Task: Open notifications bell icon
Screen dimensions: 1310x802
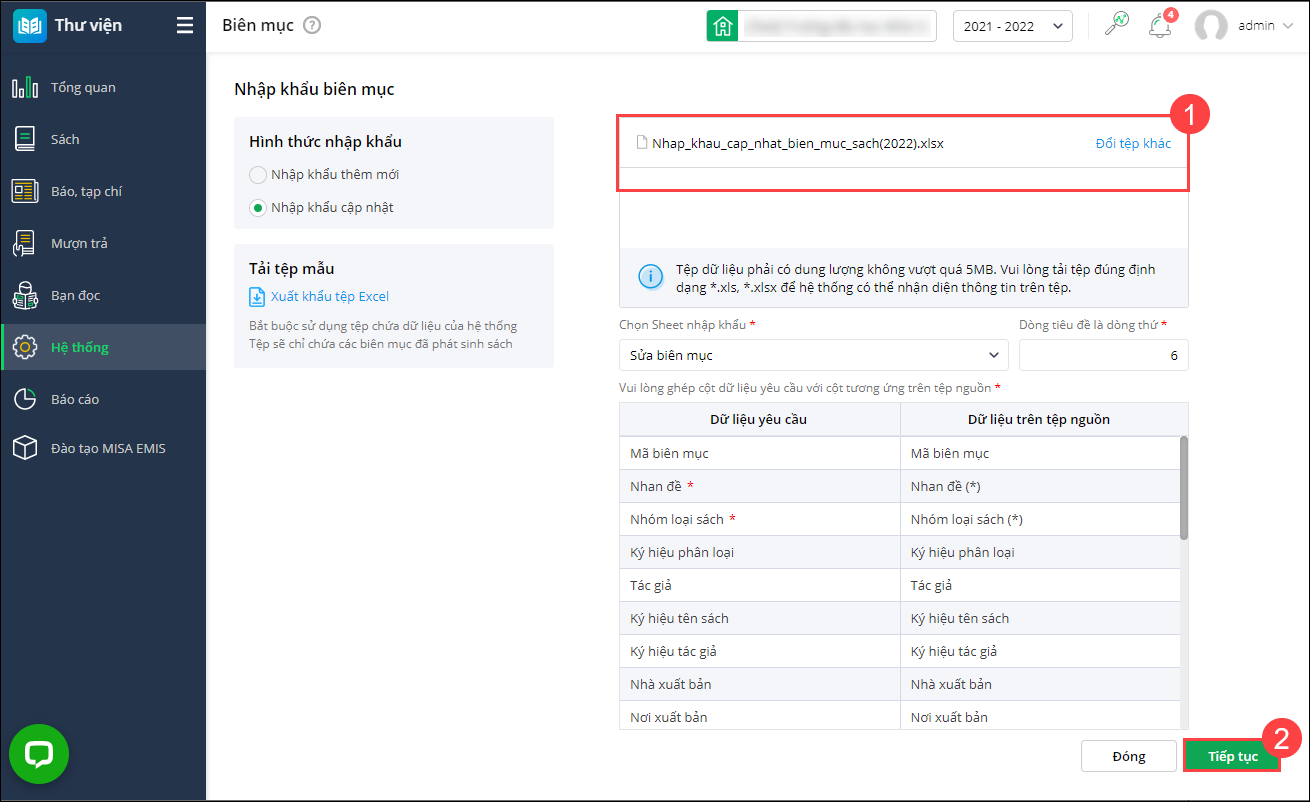Action: pyautogui.click(x=1160, y=26)
